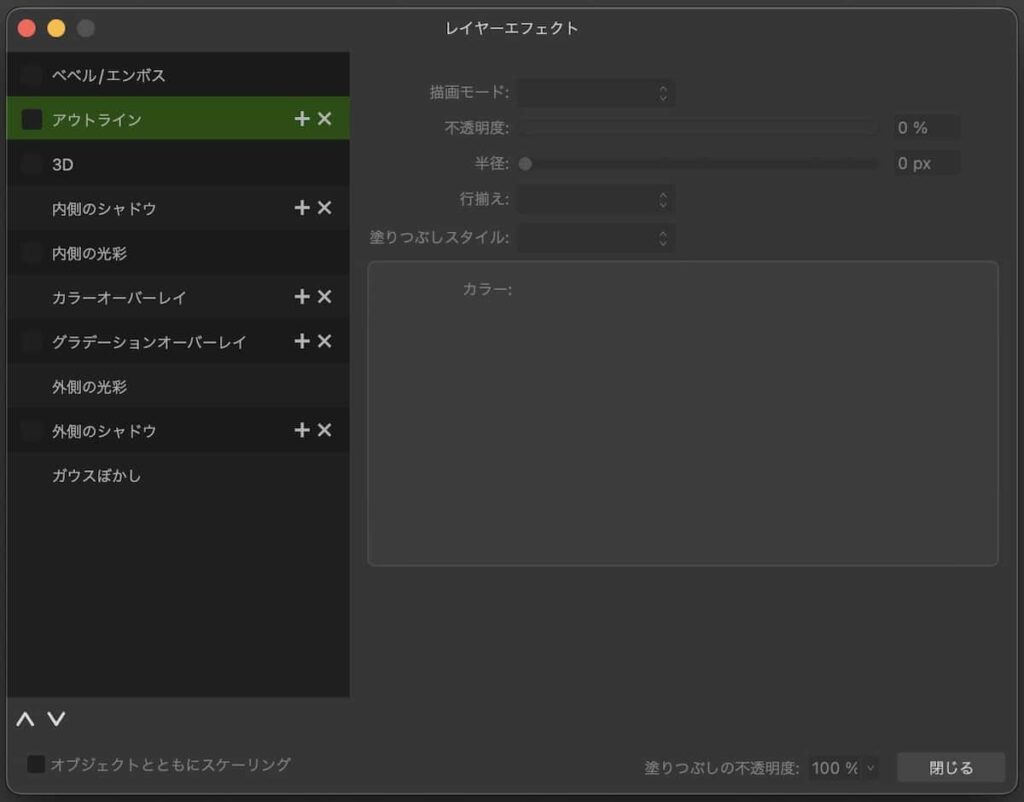Select 内側のシャドウ effect row
Screen dimensions: 1024x802
(x=178, y=208)
